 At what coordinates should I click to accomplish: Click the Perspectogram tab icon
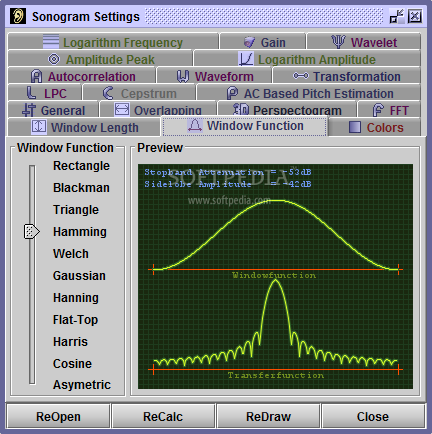pos(241,109)
